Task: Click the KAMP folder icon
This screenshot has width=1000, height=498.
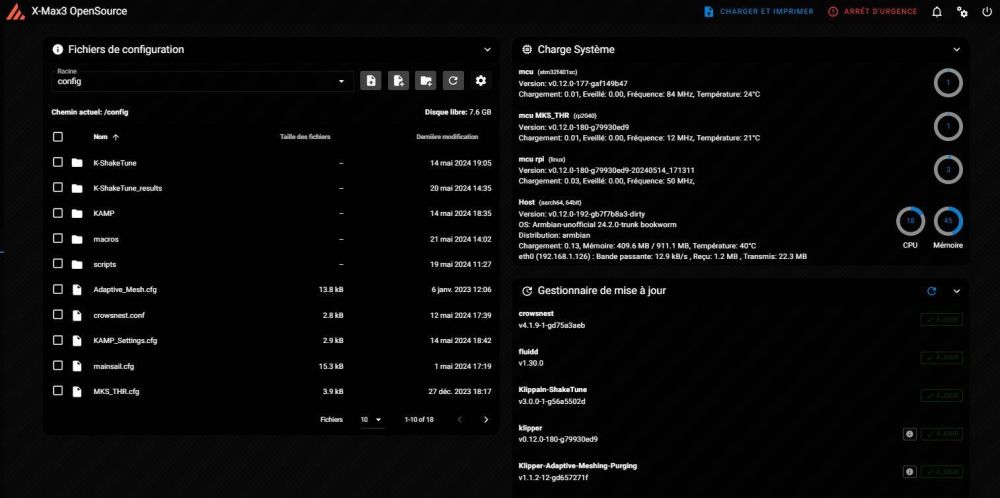Action: tap(77, 214)
